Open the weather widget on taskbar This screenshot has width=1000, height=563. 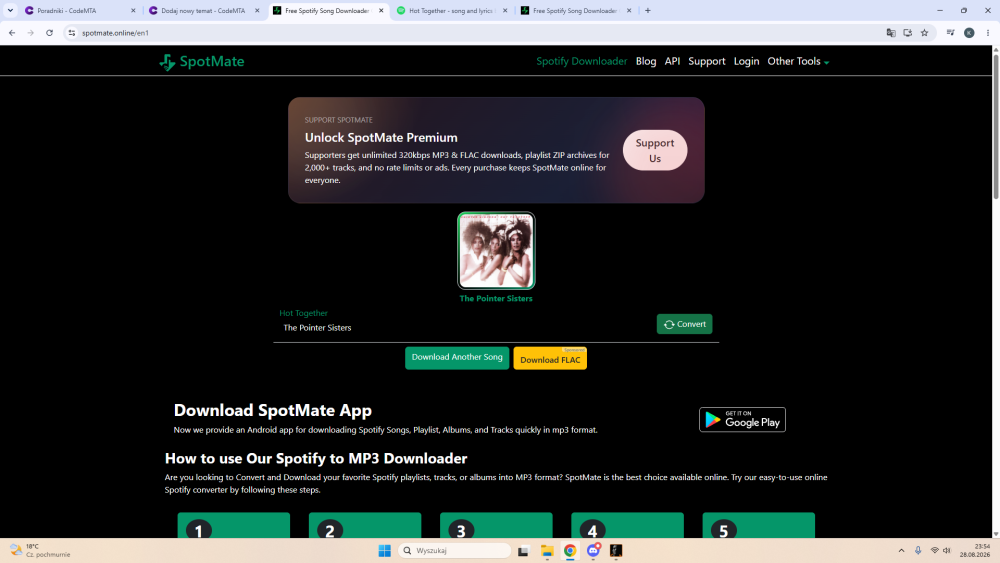[x=40, y=551]
